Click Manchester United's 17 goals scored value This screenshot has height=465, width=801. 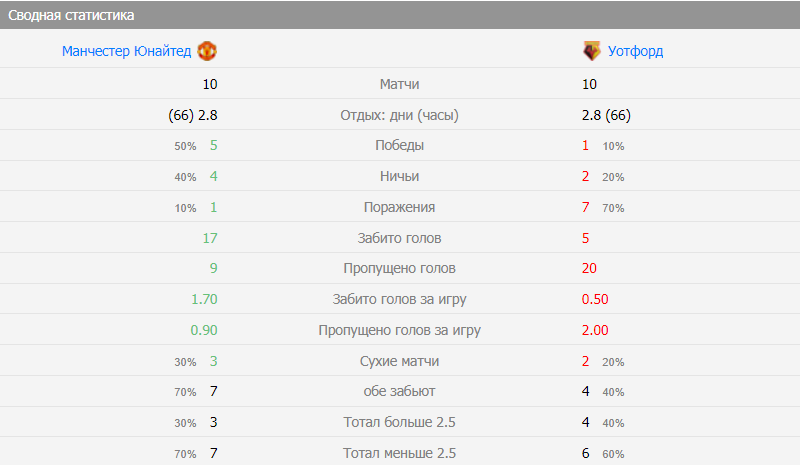tap(209, 238)
